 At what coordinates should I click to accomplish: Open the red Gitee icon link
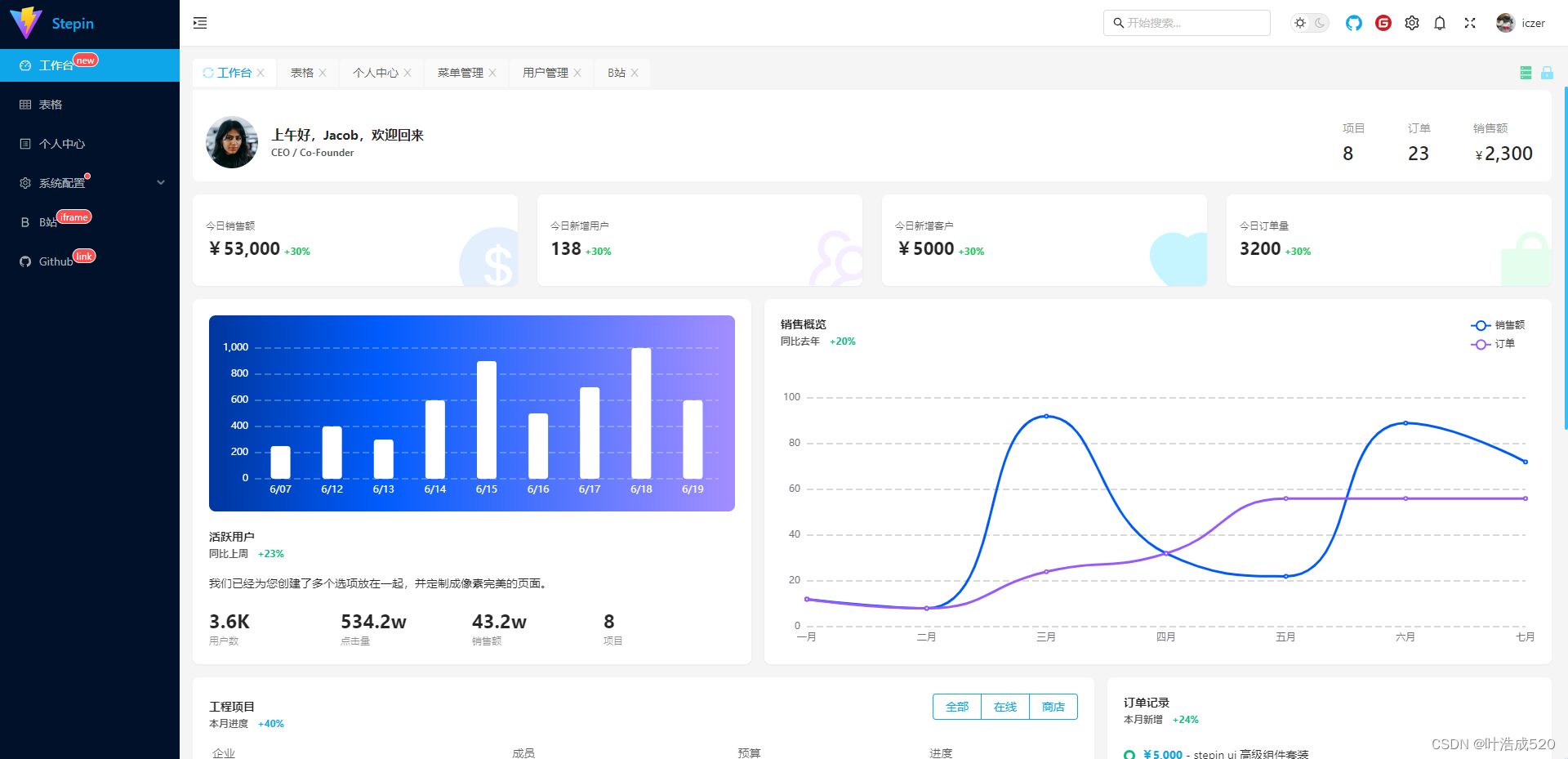tap(1383, 23)
